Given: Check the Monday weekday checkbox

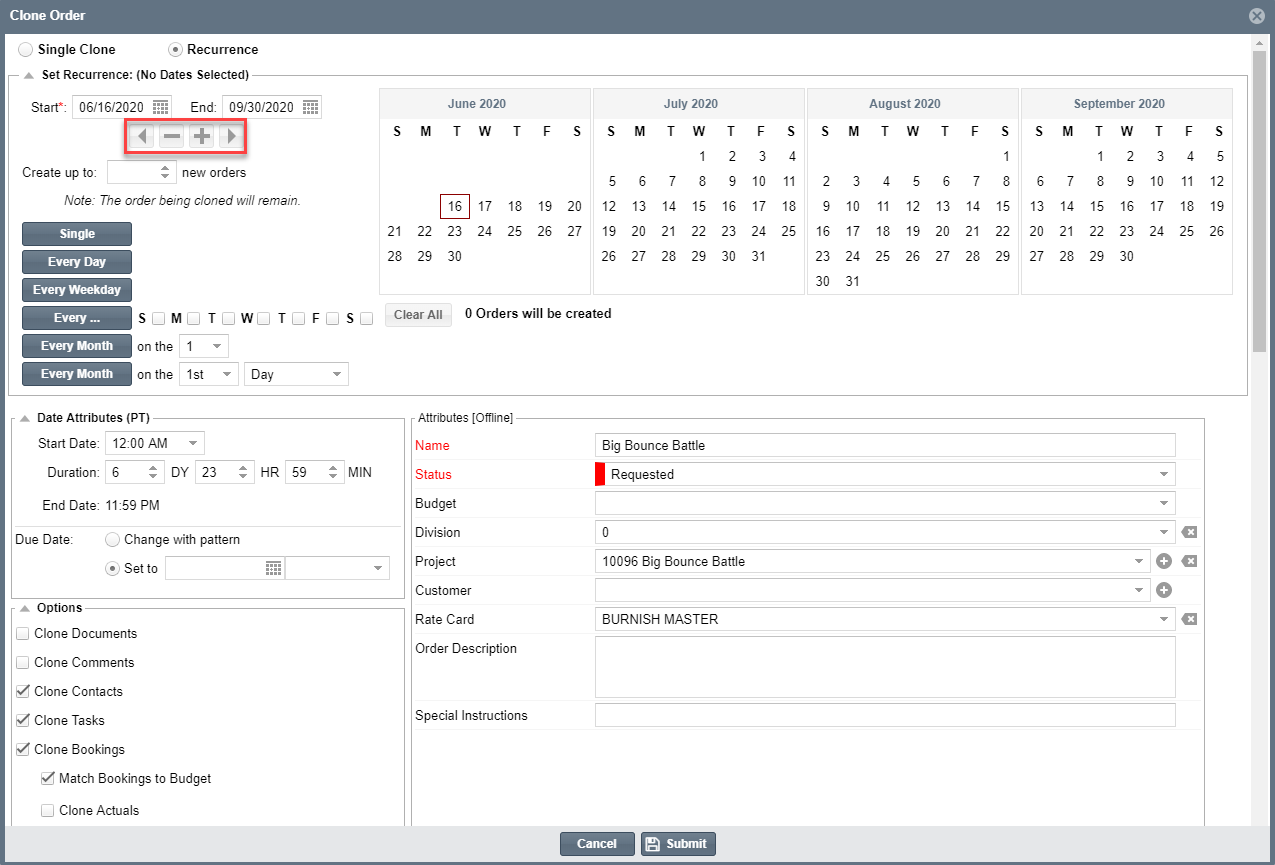Looking at the screenshot, I should [x=193, y=318].
